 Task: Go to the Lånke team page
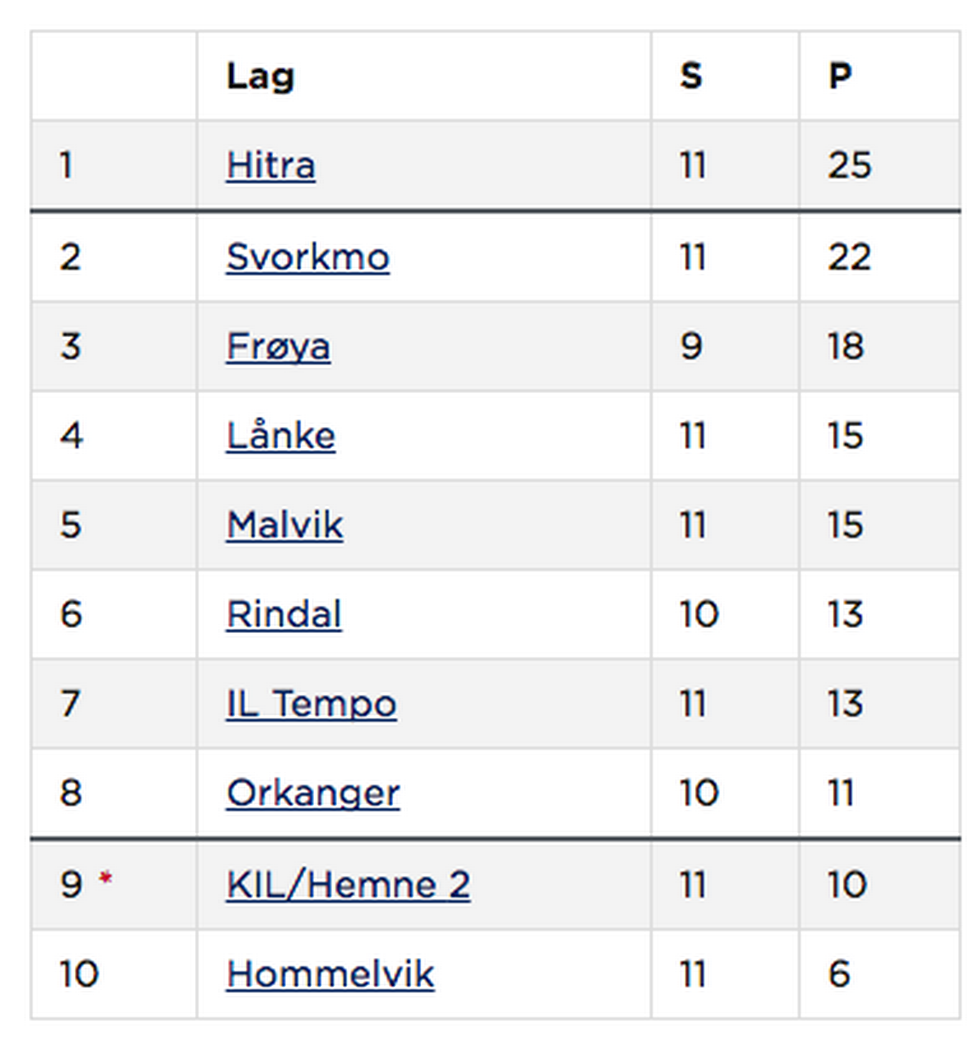click(x=280, y=436)
